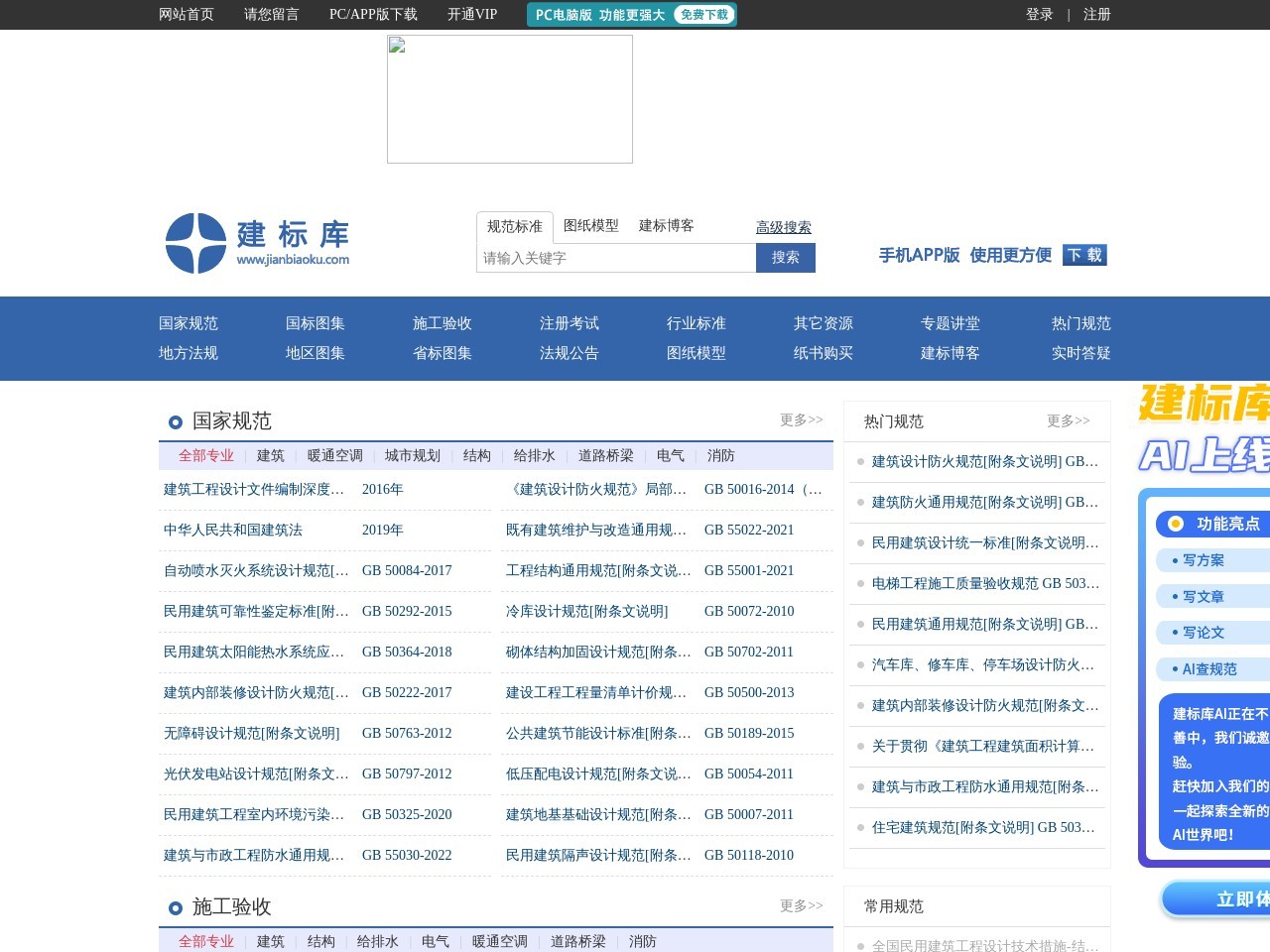Open 民用建筑隔声设计规范 entry
The image size is (1270, 952).
(598, 856)
